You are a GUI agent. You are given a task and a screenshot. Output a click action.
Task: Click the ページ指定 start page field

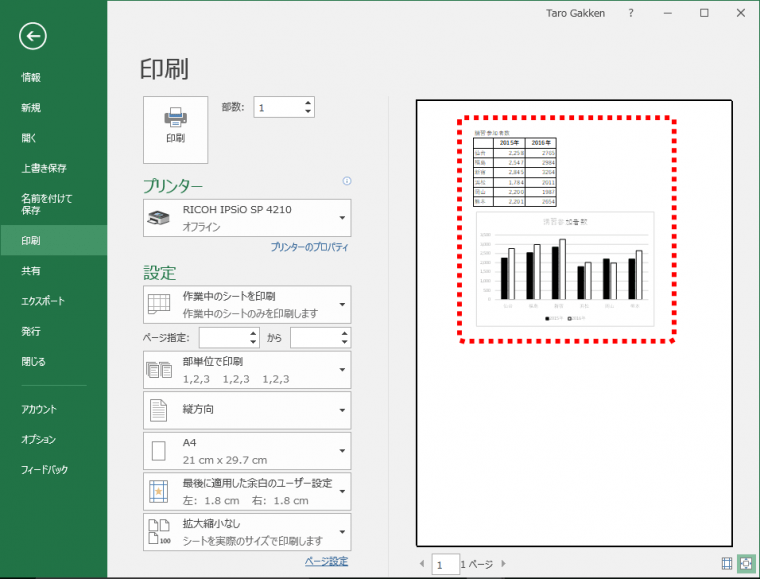coord(224,338)
